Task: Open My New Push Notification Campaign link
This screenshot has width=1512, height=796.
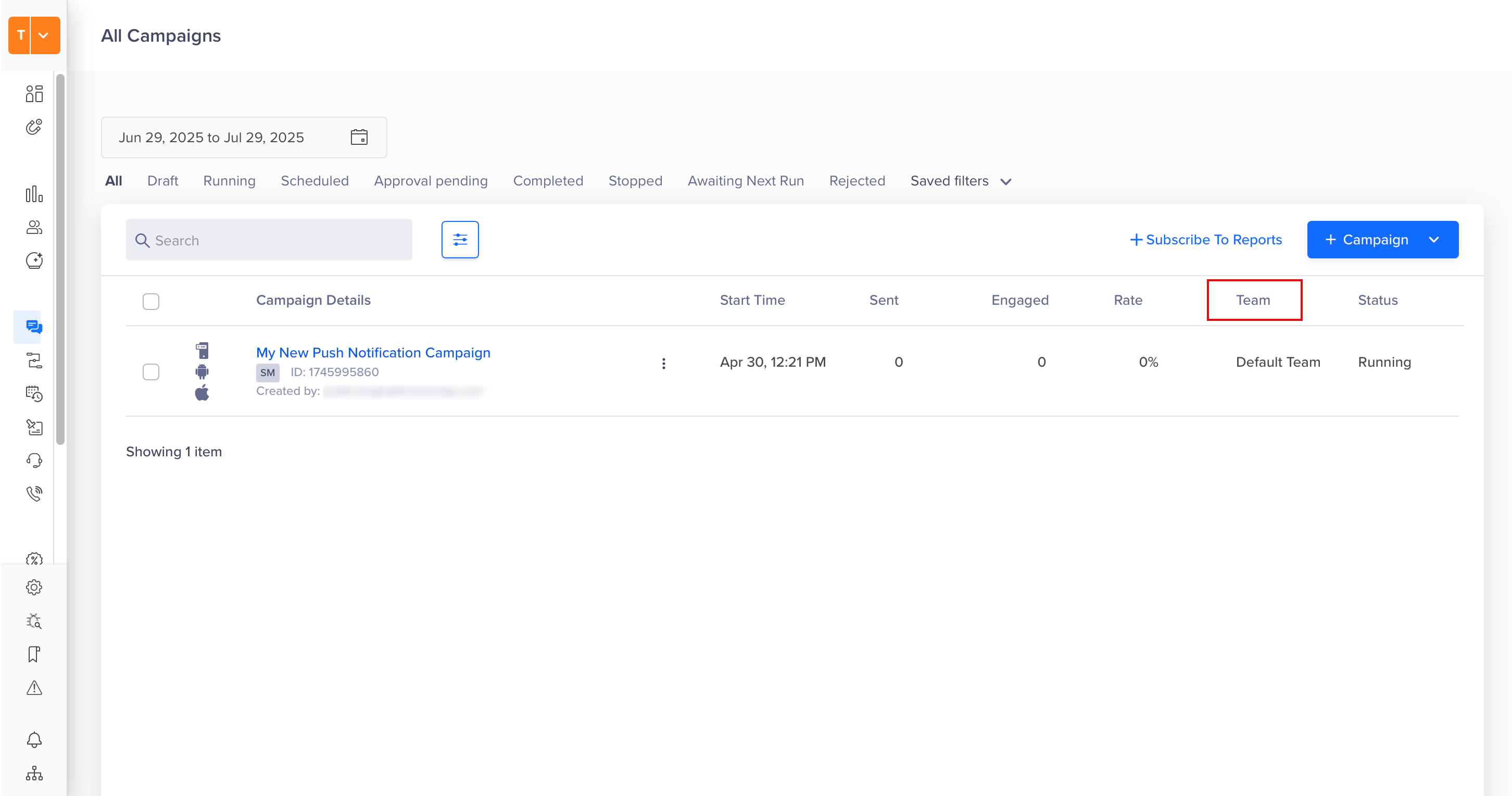Action: coord(373,353)
